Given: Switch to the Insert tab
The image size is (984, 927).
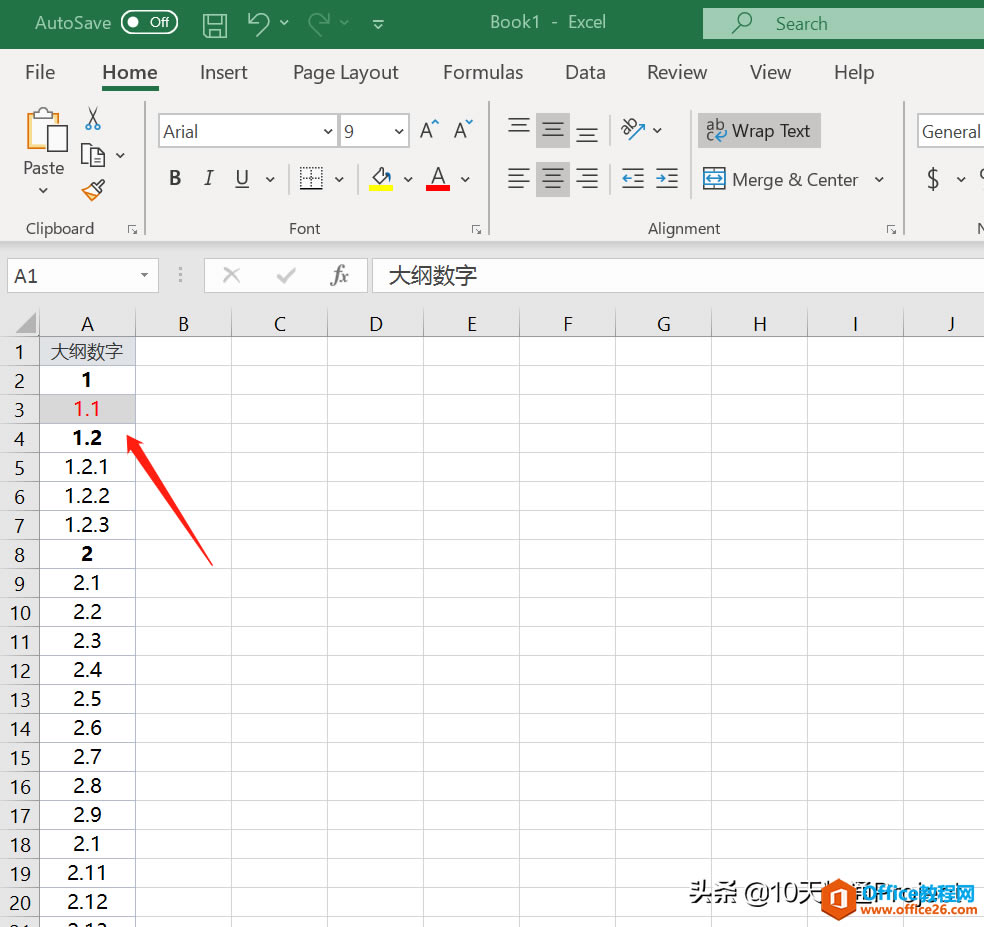Looking at the screenshot, I should pos(223,72).
